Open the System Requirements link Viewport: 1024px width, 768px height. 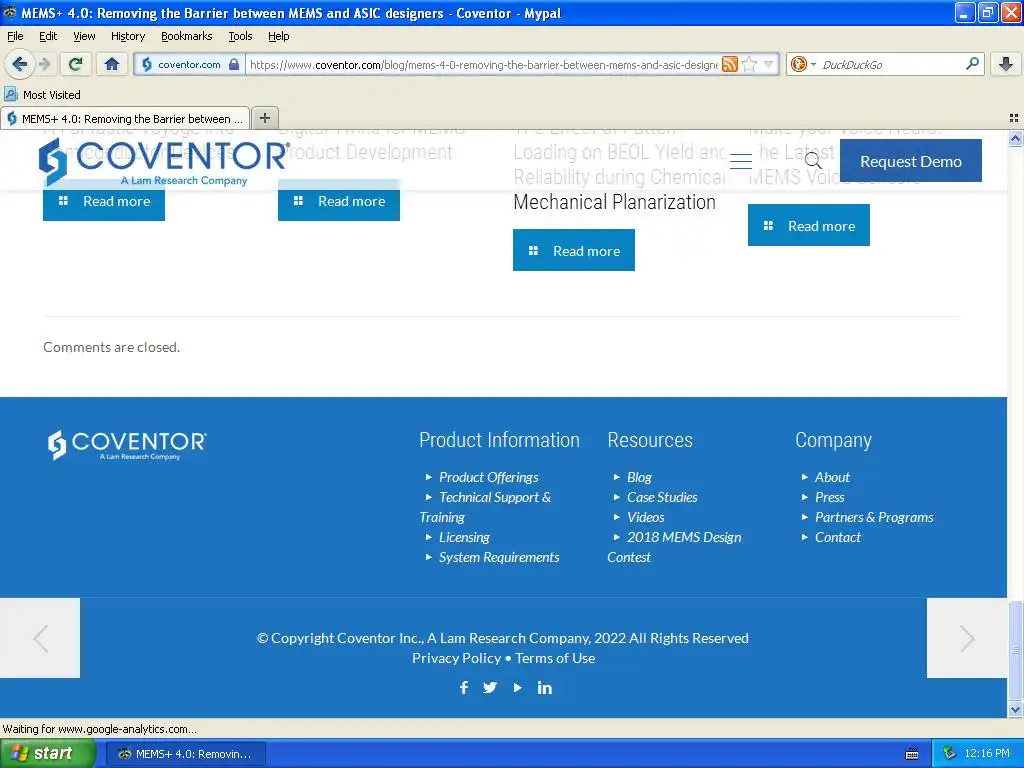coord(499,558)
